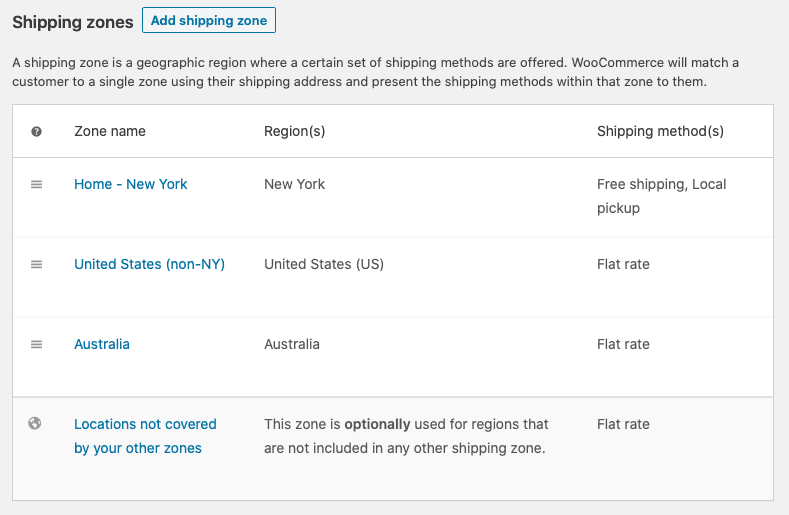The height and width of the screenshot is (515, 789).
Task: Open the Home - New York zone
Action: 131,184
